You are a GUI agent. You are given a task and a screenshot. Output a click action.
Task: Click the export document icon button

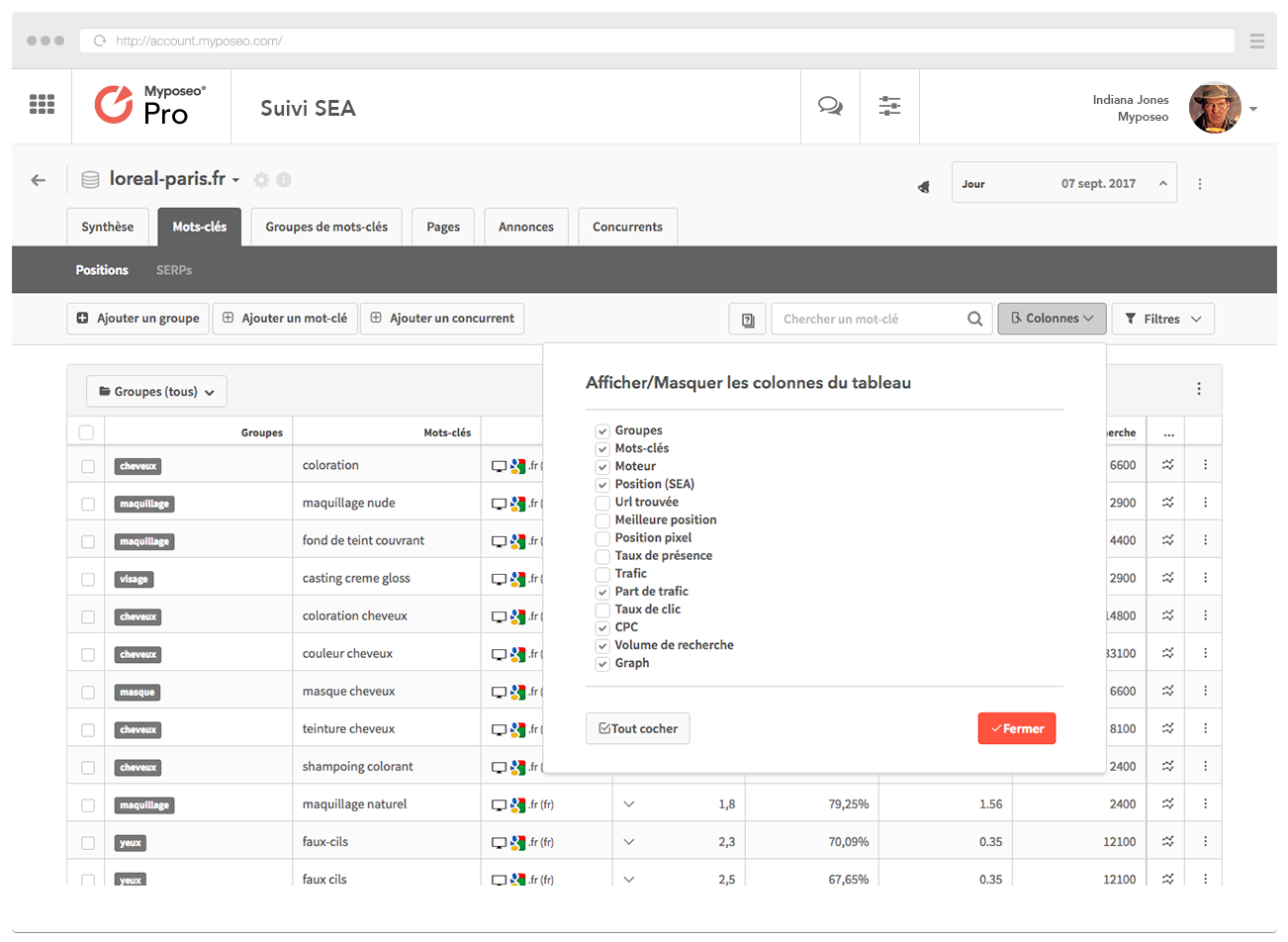click(x=748, y=320)
